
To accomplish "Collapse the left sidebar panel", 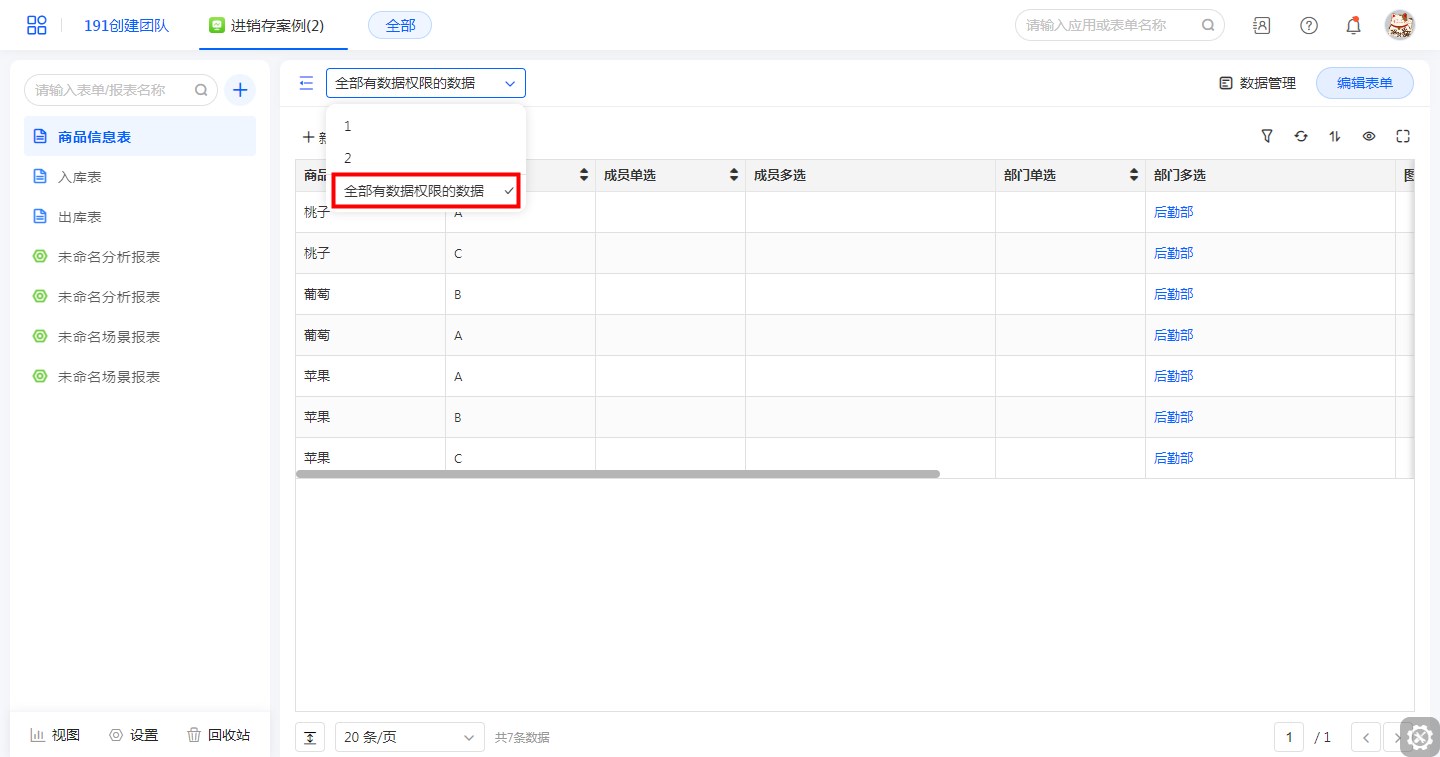I will click(x=306, y=83).
